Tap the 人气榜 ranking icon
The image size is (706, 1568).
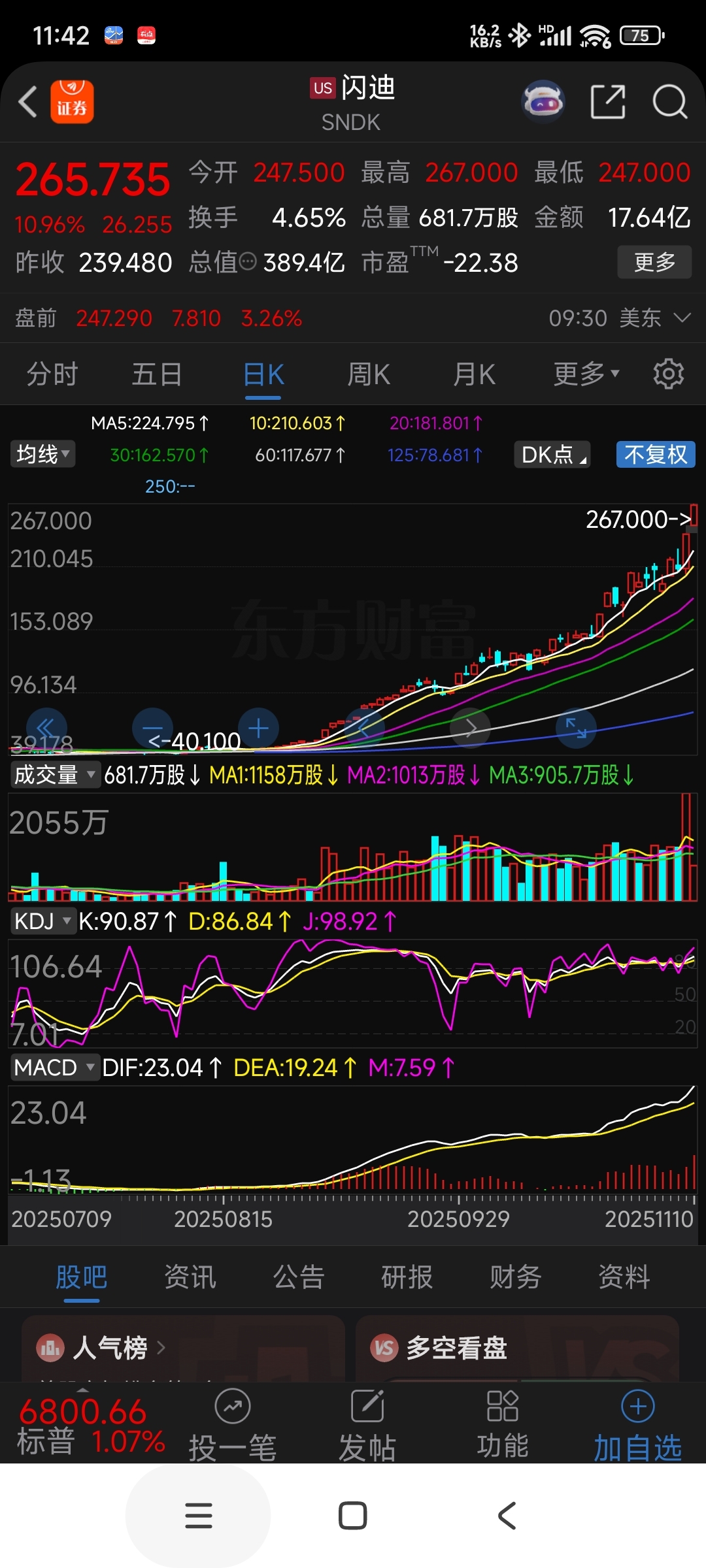[51, 1348]
